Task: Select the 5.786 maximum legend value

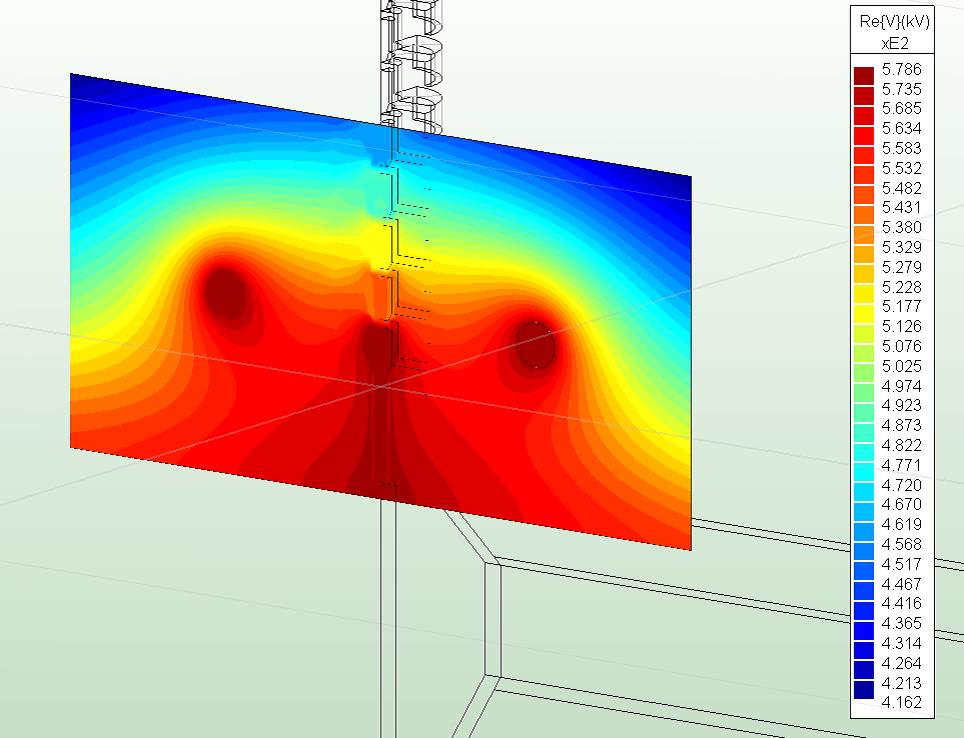Action: (901, 70)
